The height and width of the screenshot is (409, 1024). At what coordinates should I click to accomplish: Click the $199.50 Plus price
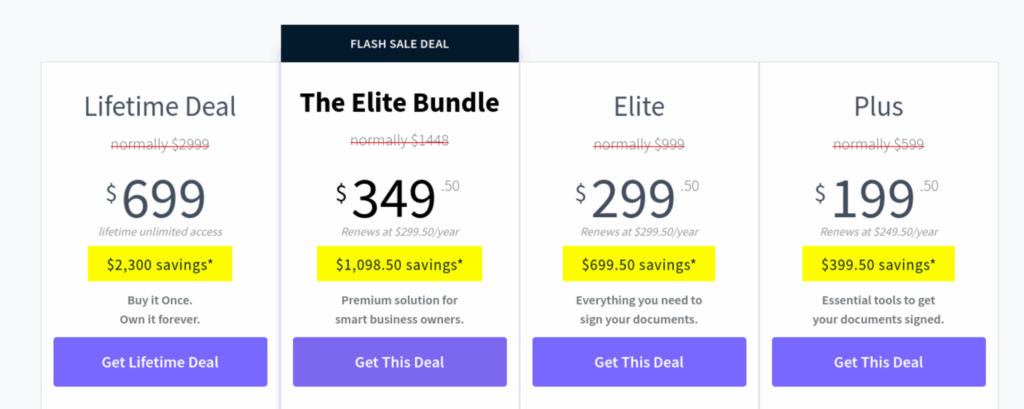tap(877, 198)
